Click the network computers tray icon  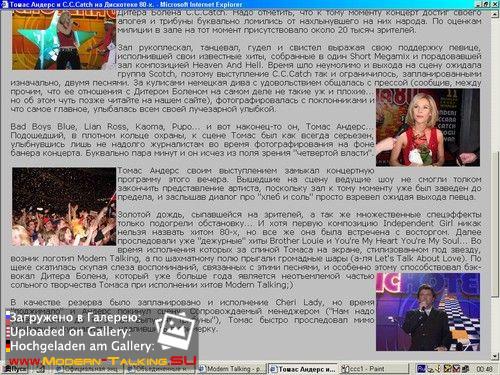tap(465, 369)
